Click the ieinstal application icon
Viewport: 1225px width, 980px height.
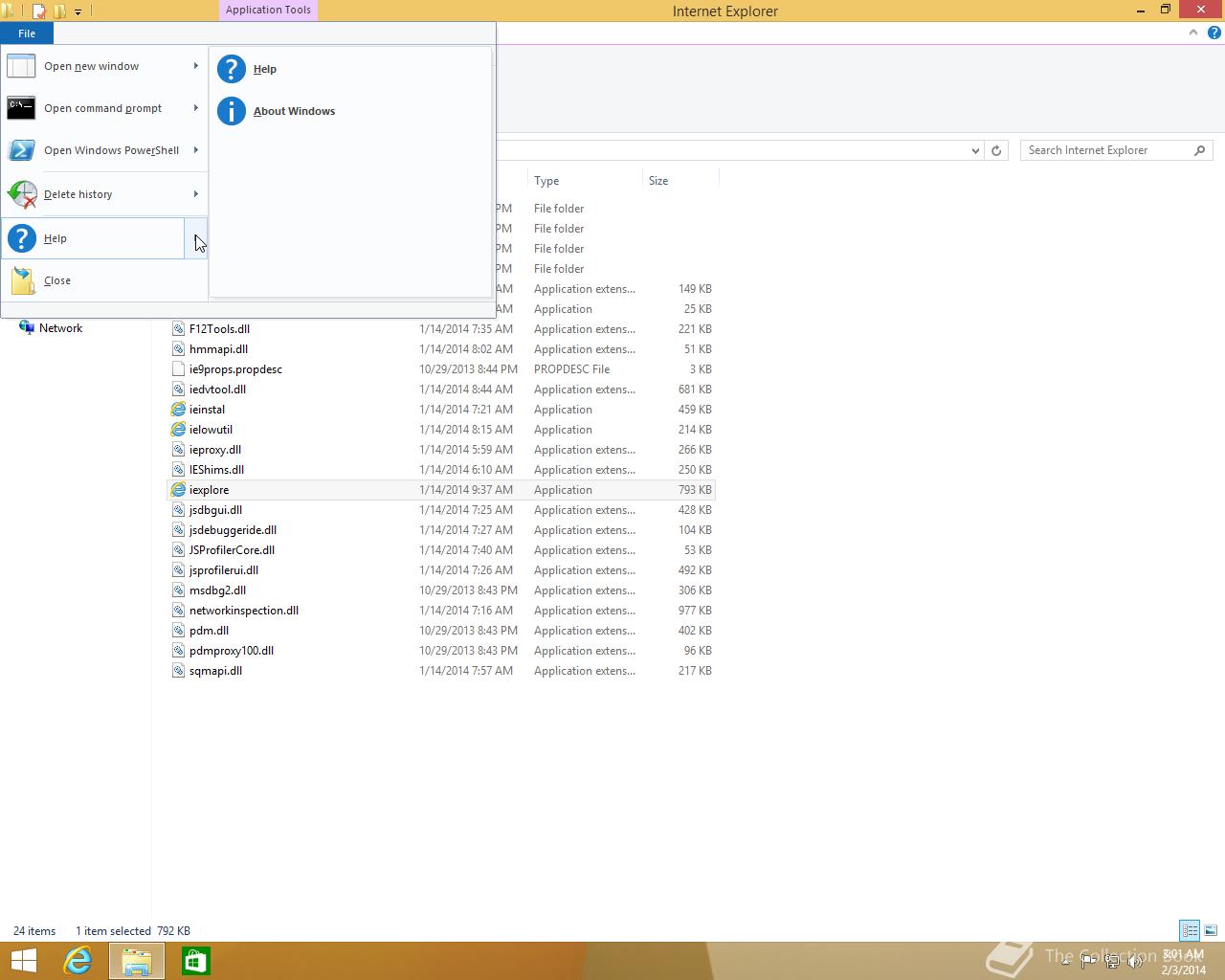pos(178,410)
